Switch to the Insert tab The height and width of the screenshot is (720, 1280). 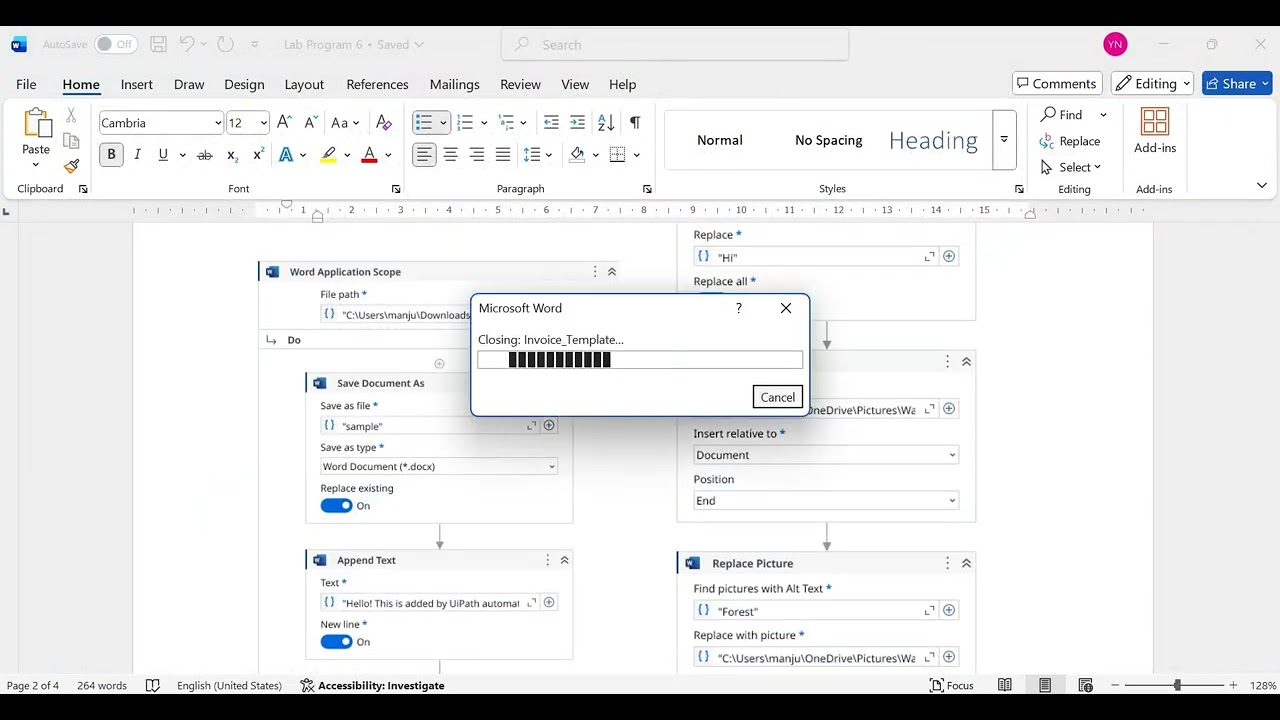[x=137, y=84]
